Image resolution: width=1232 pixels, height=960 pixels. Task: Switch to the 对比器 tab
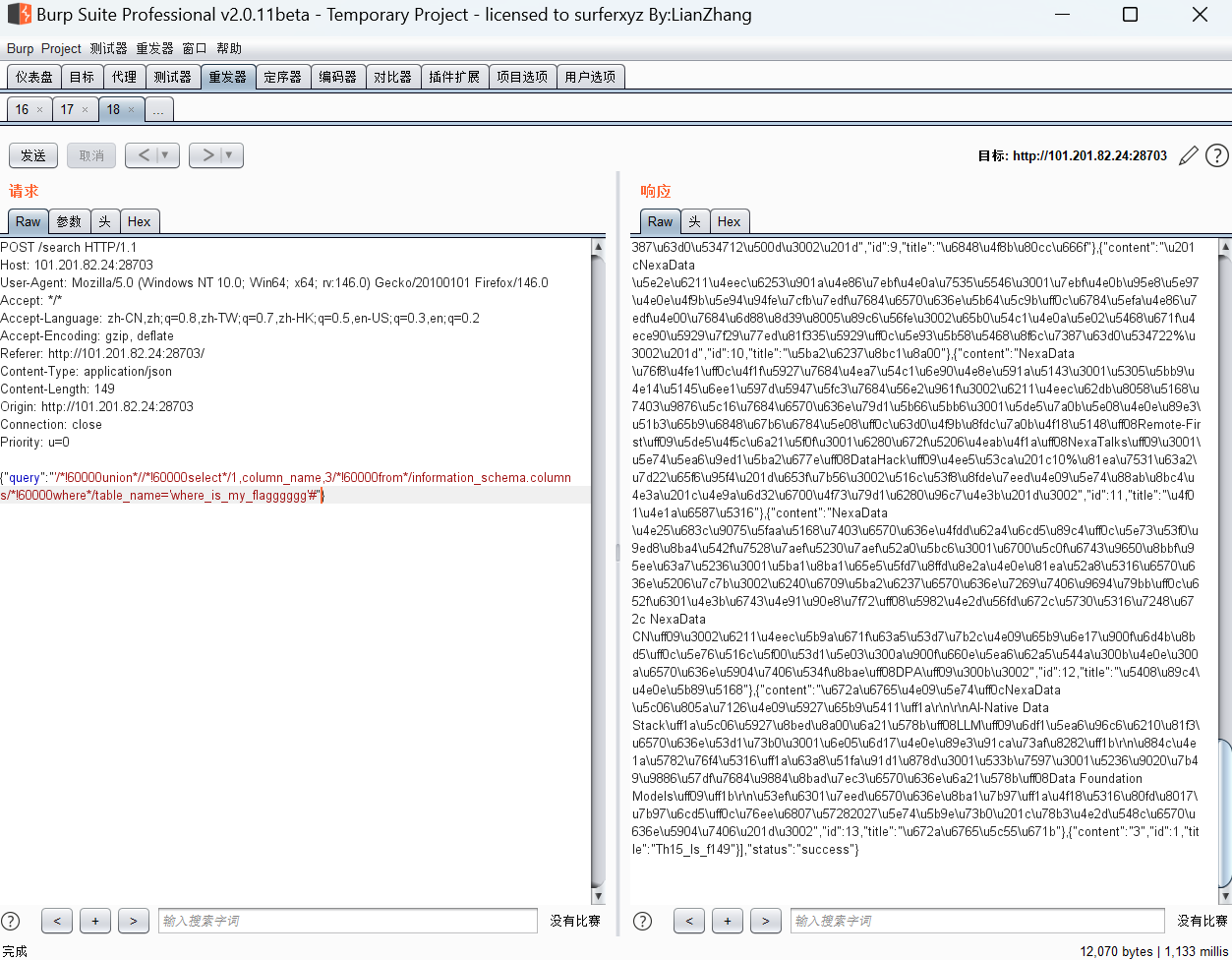click(x=393, y=77)
